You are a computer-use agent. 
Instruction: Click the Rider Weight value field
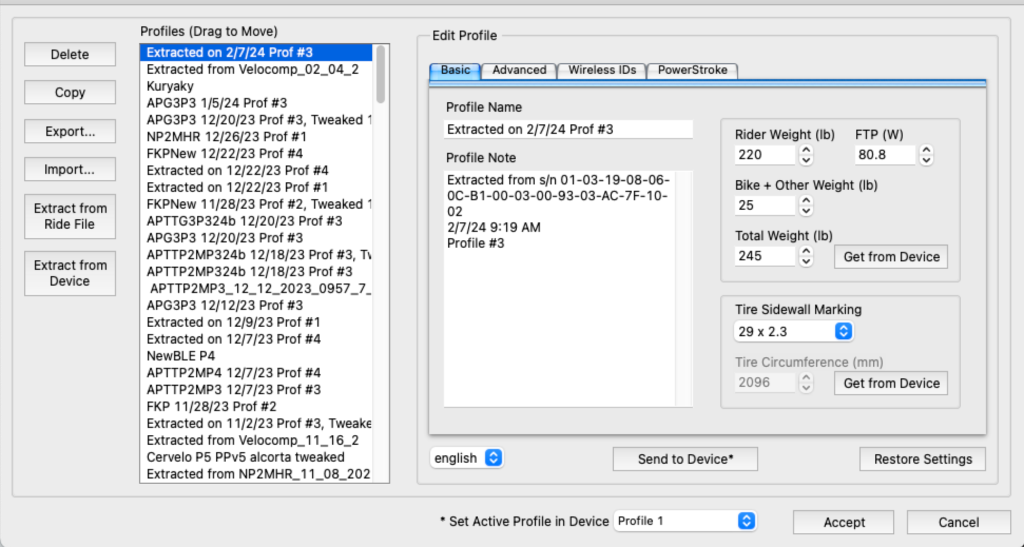point(765,155)
